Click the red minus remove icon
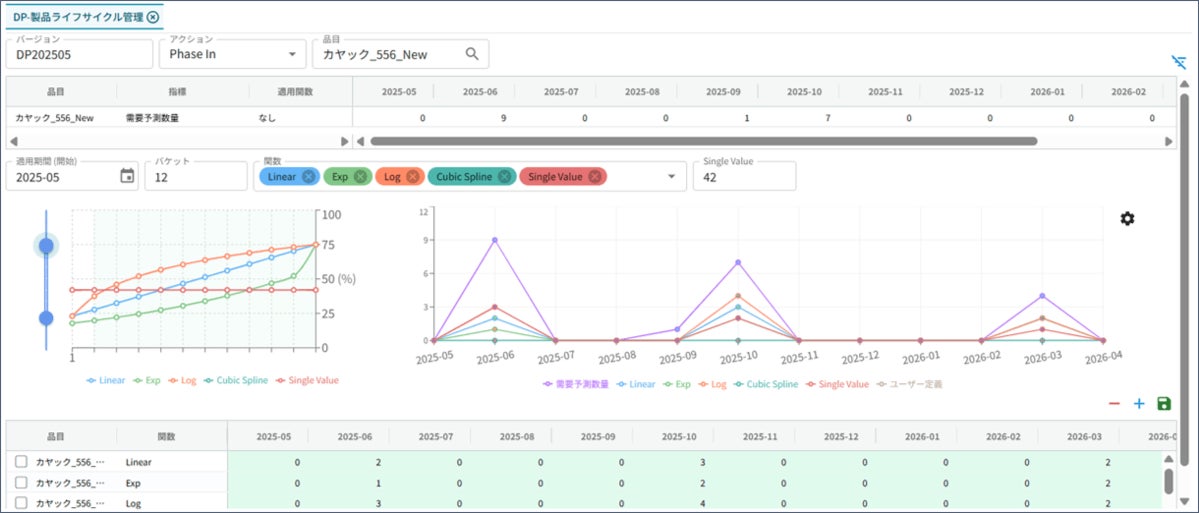 1114,403
